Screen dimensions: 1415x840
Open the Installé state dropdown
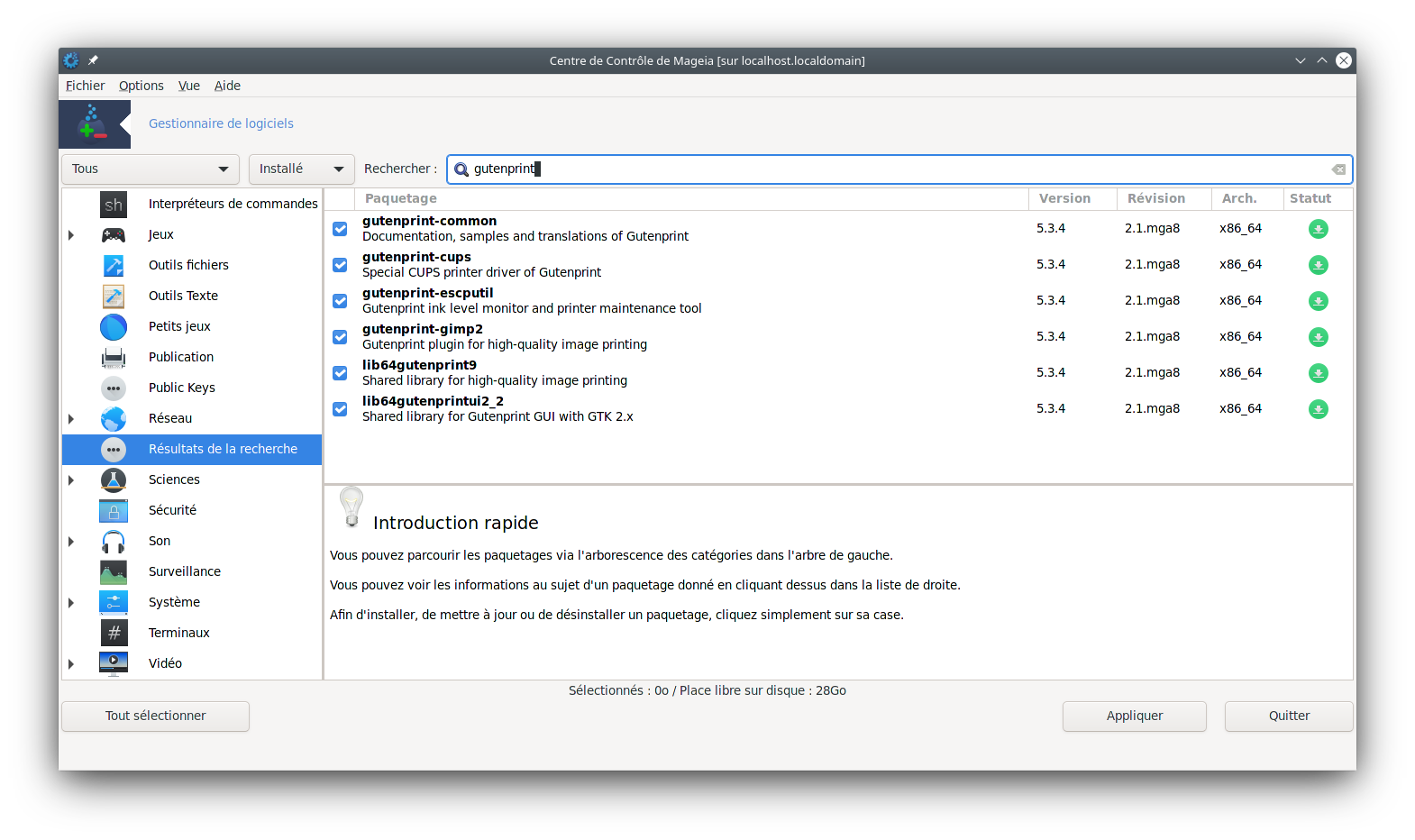click(x=301, y=169)
